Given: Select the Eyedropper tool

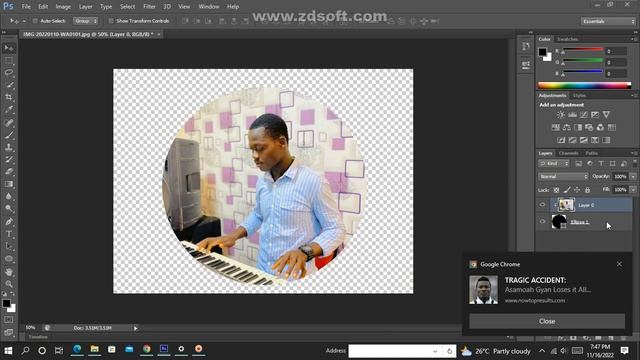Looking at the screenshot, I should tap(9, 110).
